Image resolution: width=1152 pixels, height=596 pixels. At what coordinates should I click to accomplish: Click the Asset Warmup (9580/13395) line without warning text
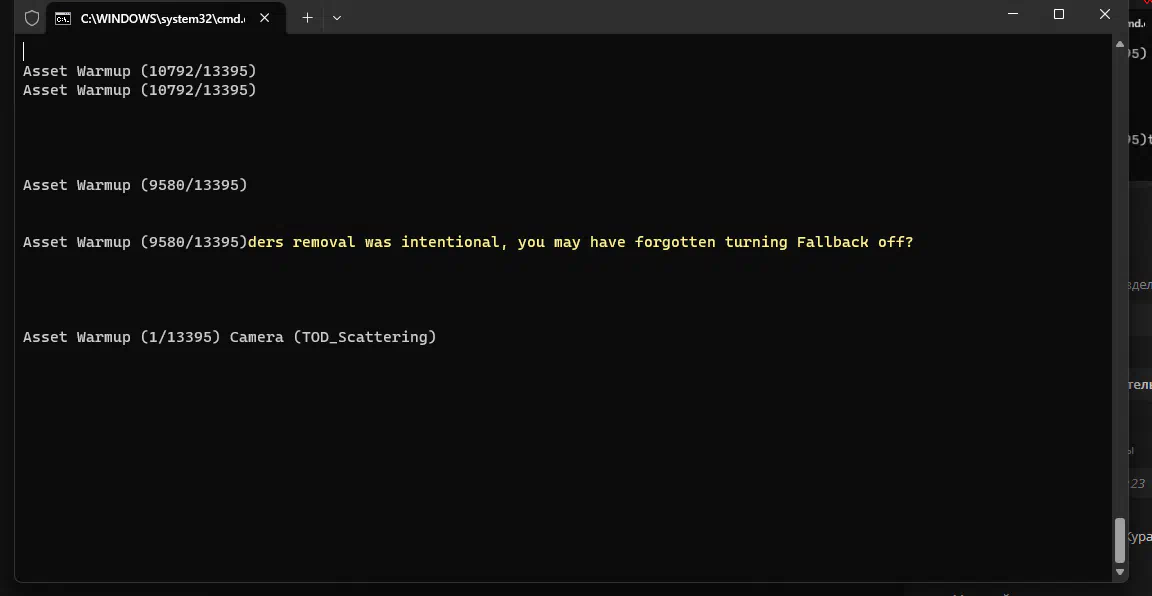coord(135,184)
